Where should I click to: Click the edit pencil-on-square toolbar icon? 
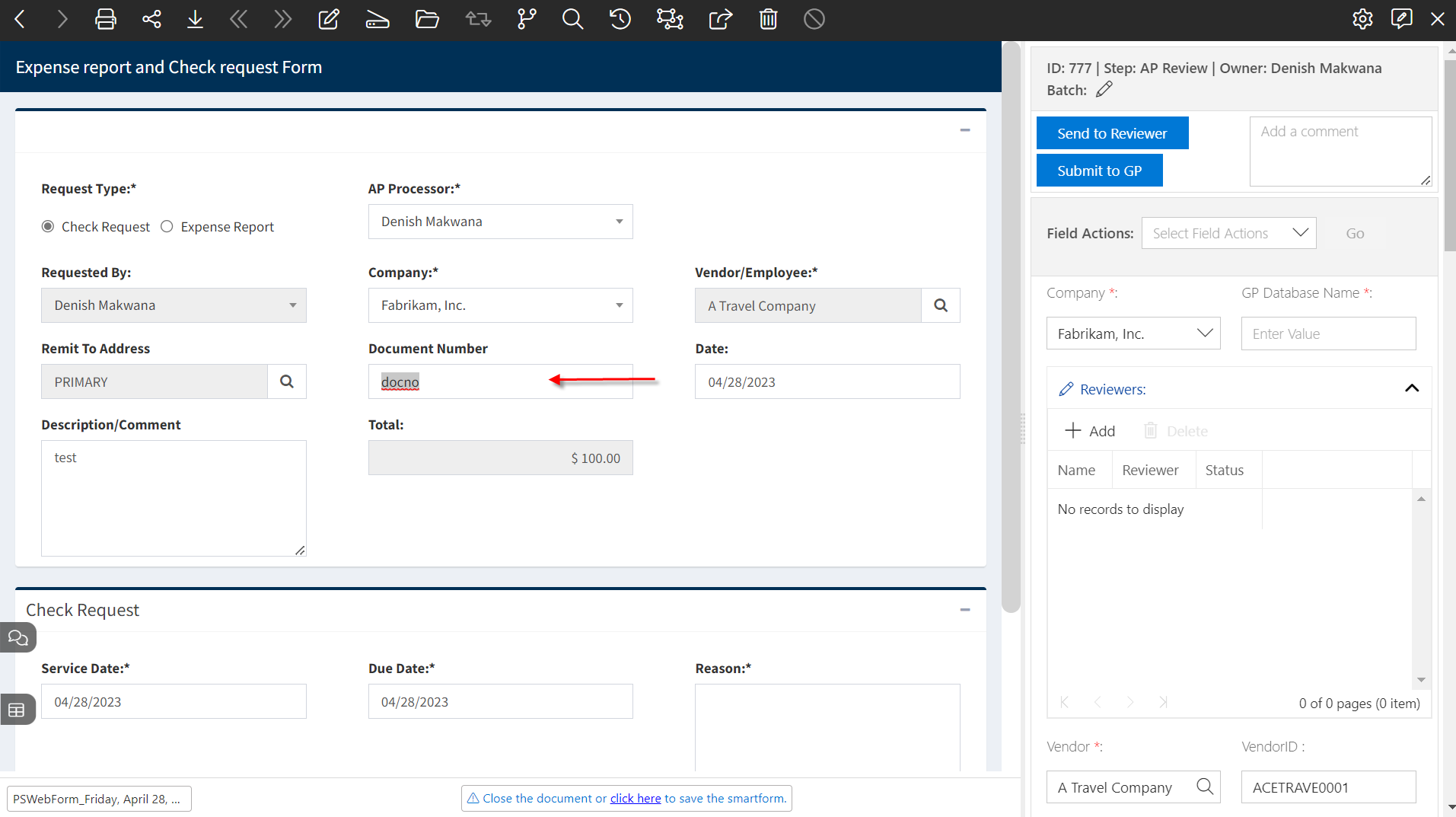tap(329, 19)
